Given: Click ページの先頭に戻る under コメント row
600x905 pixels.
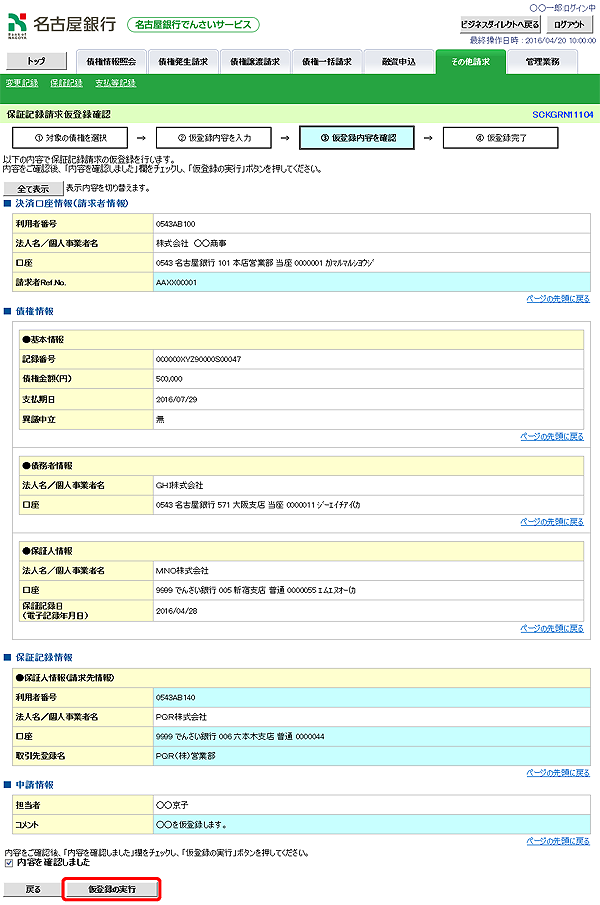Looking at the screenshot, I should point(558,842).
